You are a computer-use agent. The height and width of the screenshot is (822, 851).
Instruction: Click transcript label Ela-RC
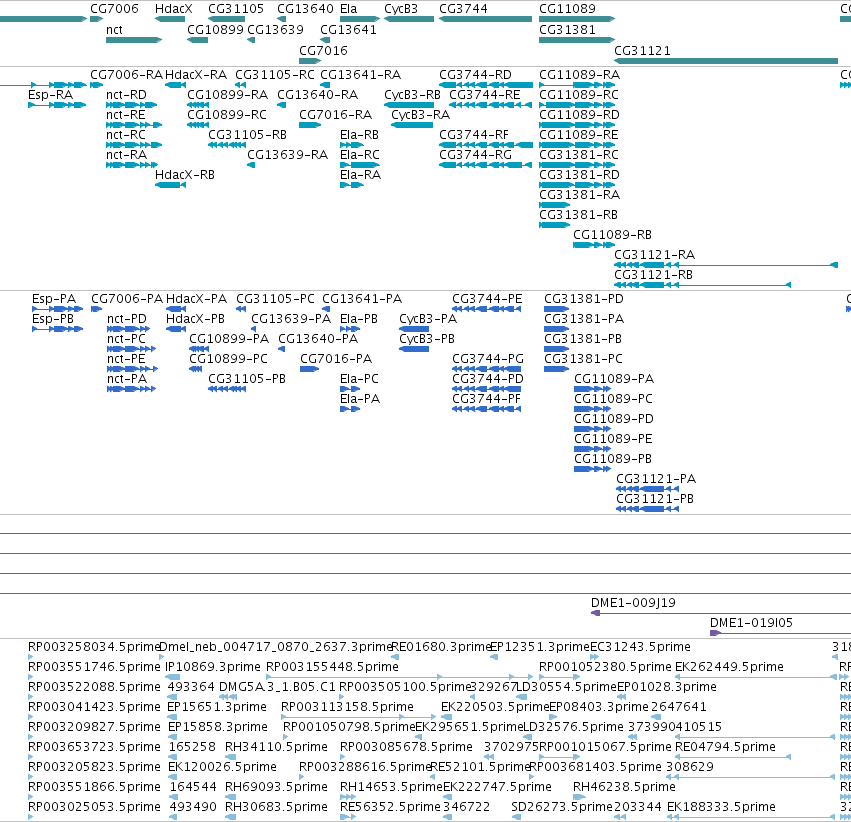pos(359,155)
